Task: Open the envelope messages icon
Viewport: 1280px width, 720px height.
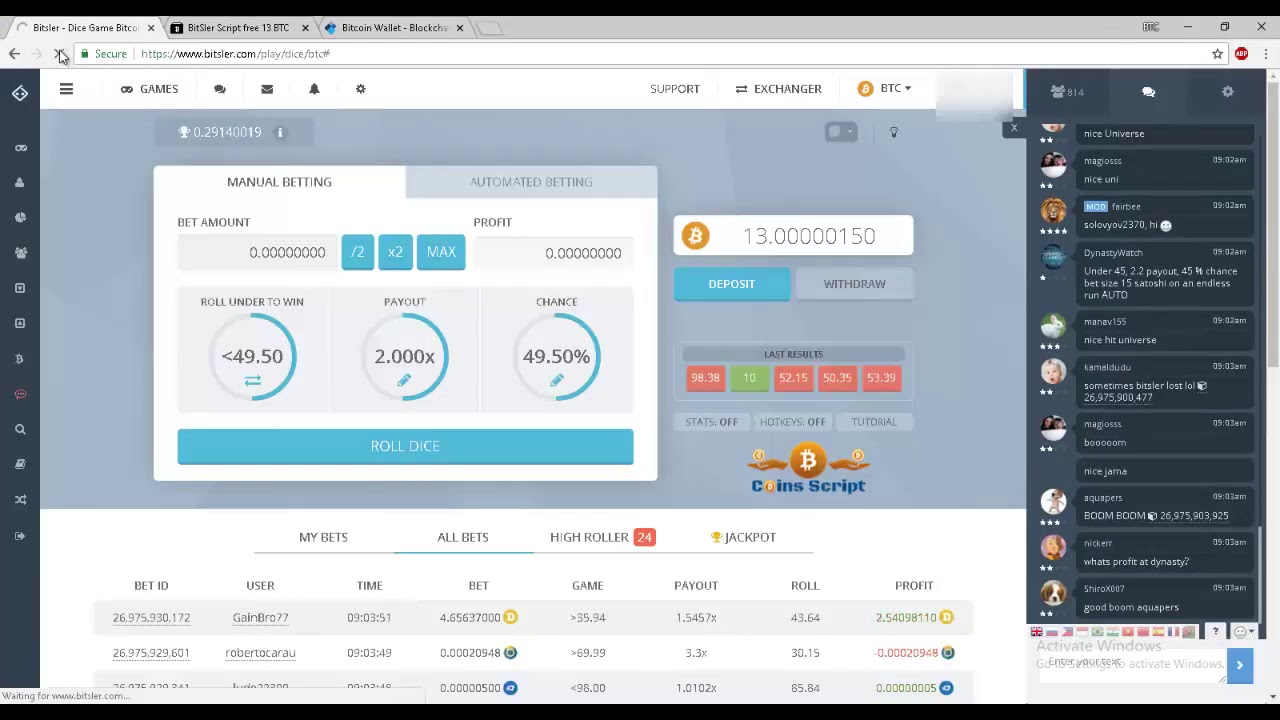Action: coord(267,89)
